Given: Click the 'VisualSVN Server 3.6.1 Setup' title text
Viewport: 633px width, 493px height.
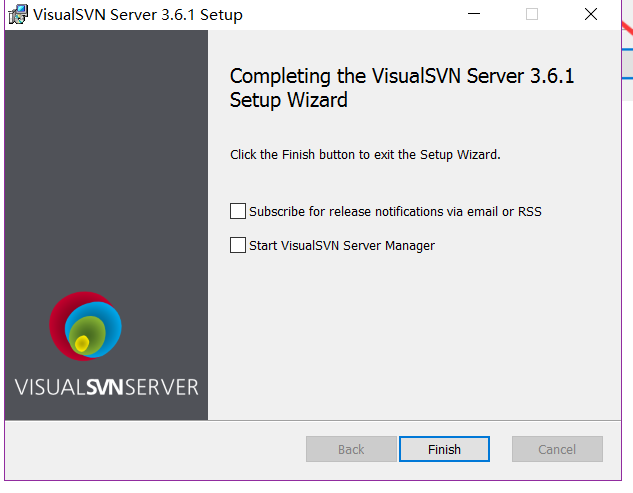Looking at the screenshot, I should click(x=138, y=15).
